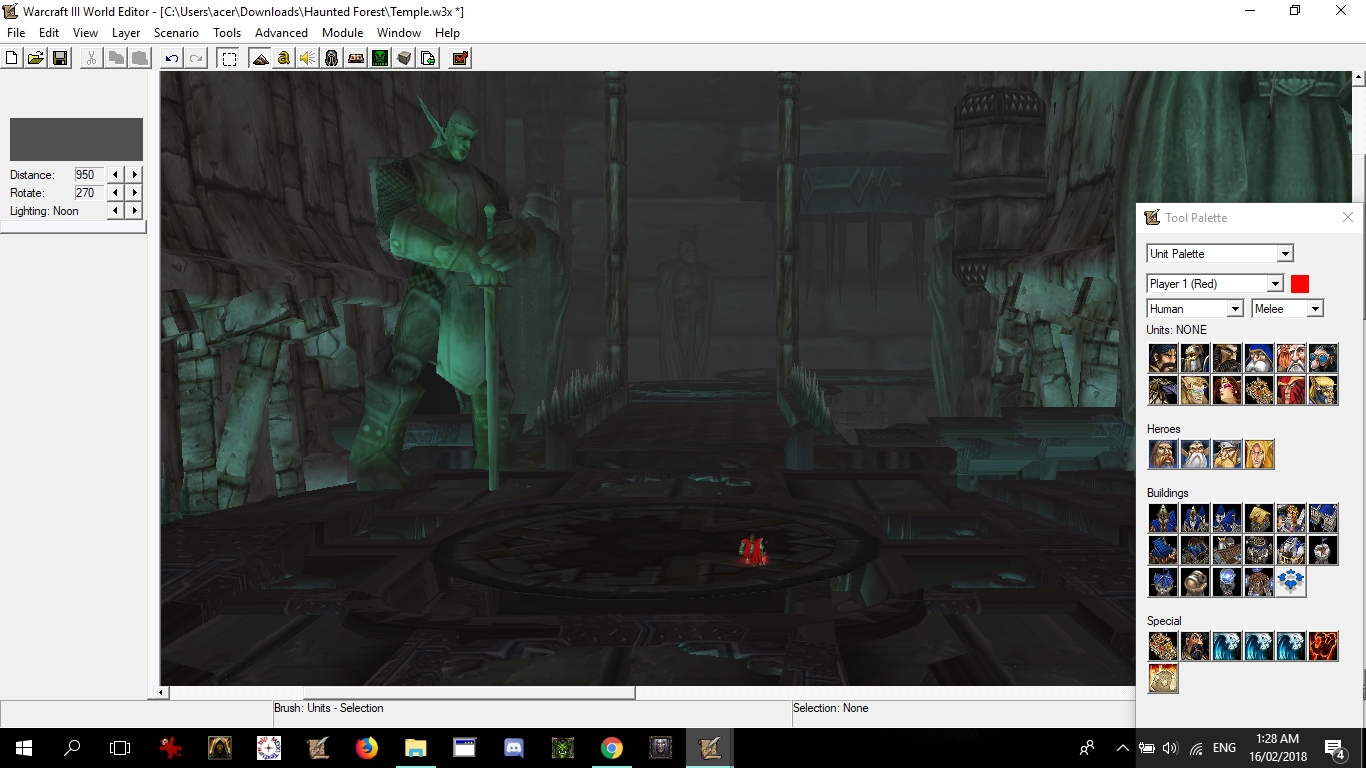
Task: Create a new map with toolbar icon
Action: point(12,58)
